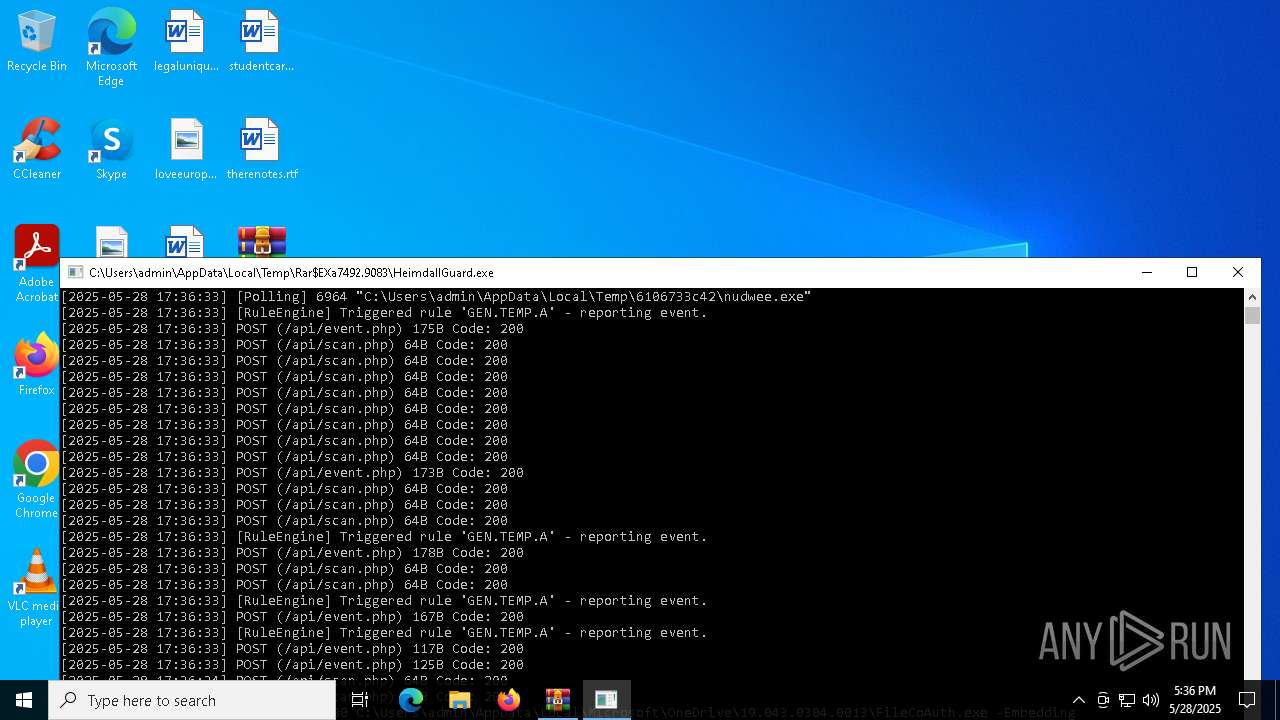
Task: Open the notification center
Action: pos(1247,700)
